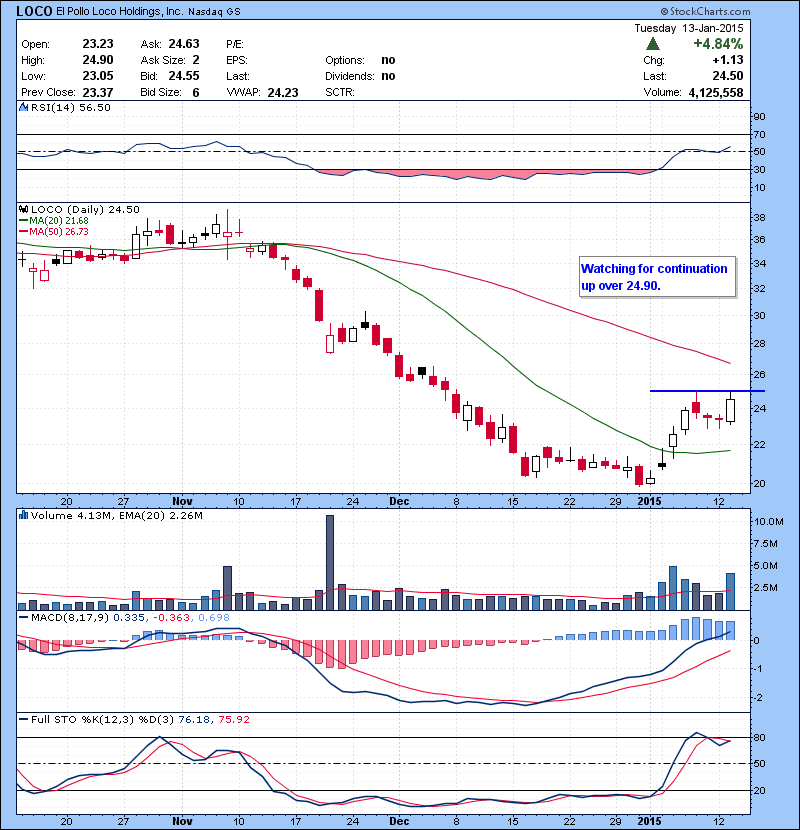
Task: Click the RSI 70 level axis label
Action: tap(760, 134)
